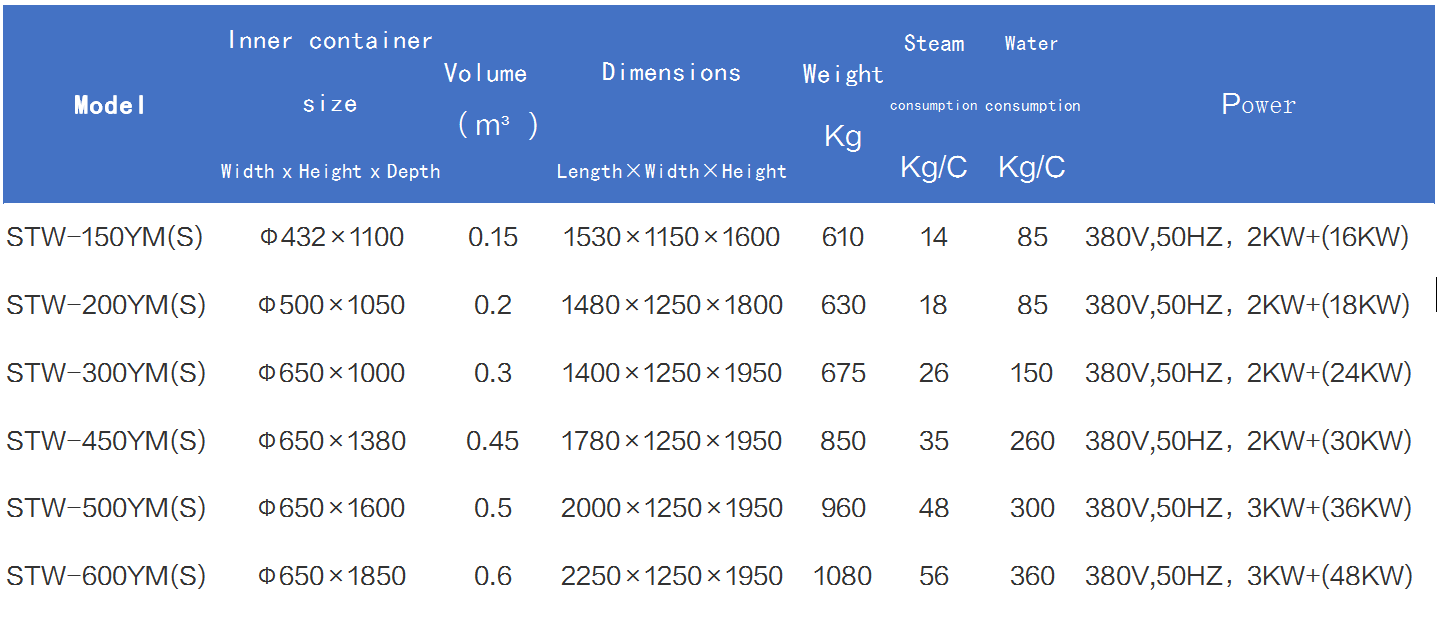Click the 380V,50HZ, 2KW+(16KW) power cell
Screen dimensions: 1437x624
click(x=1247, y=237)
